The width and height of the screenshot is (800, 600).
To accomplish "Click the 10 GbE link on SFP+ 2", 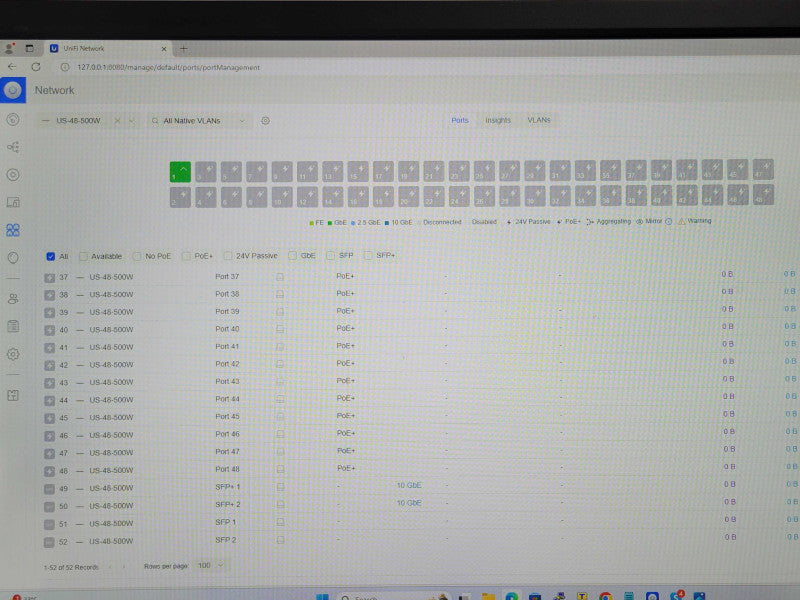I will (409, 503).
